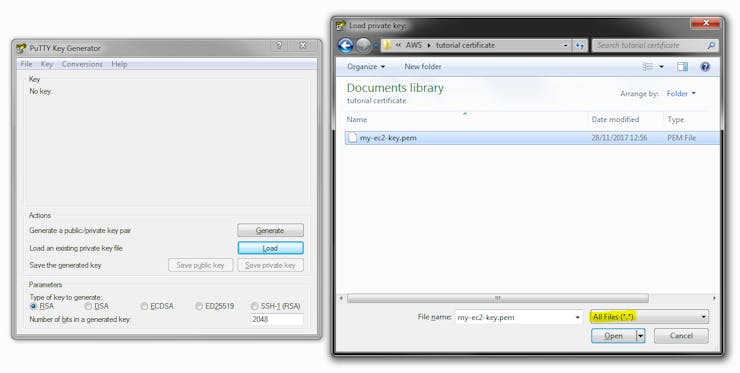Click the help question mark in PuTTYgen title bar
This screenshot has height=373, width=740.
(x=279, y=45)
